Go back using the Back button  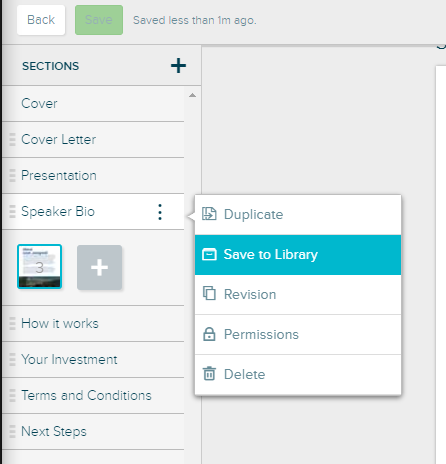41,20
